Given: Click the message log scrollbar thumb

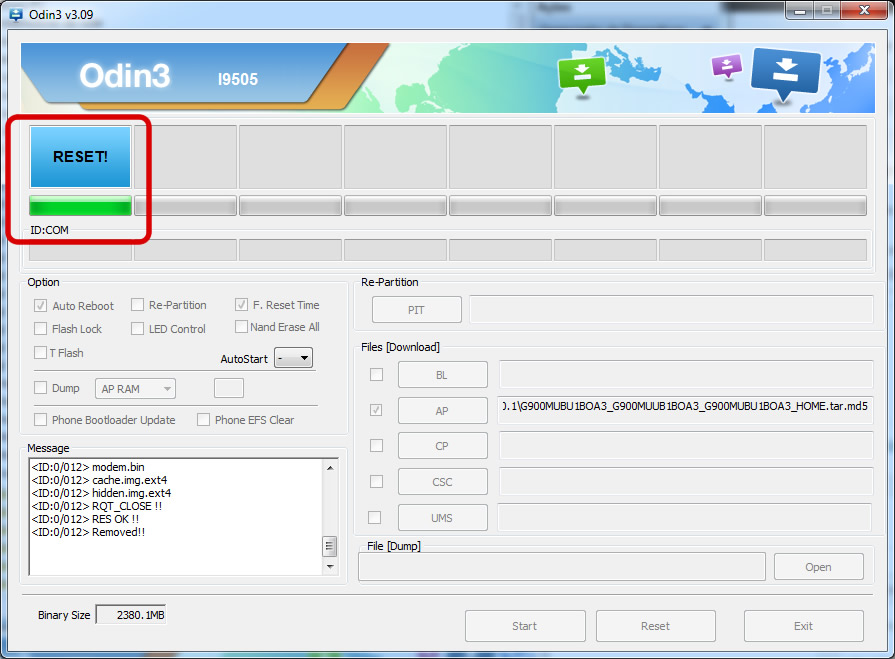Looking at the screenshot, I should click(329, 546).
